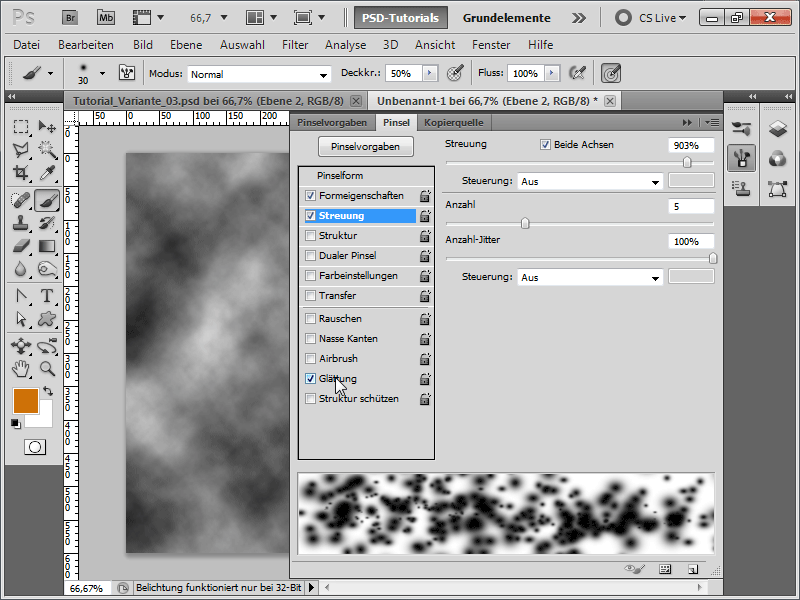Select the Magic Wand tool
The width and height of the screenshot is (800, 600).
[47, 149]
